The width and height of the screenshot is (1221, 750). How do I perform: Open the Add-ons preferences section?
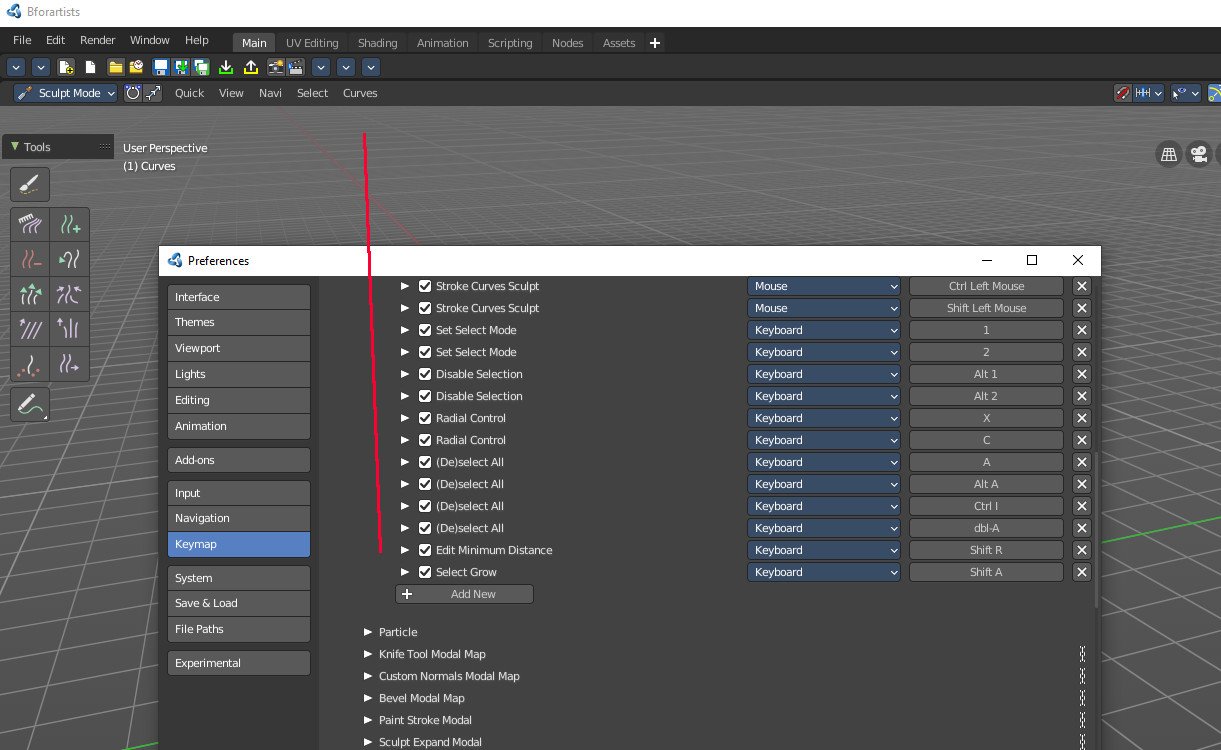239,460
